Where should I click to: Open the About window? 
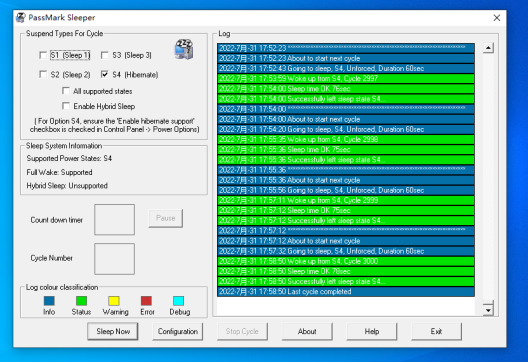(x=307, y=331)
